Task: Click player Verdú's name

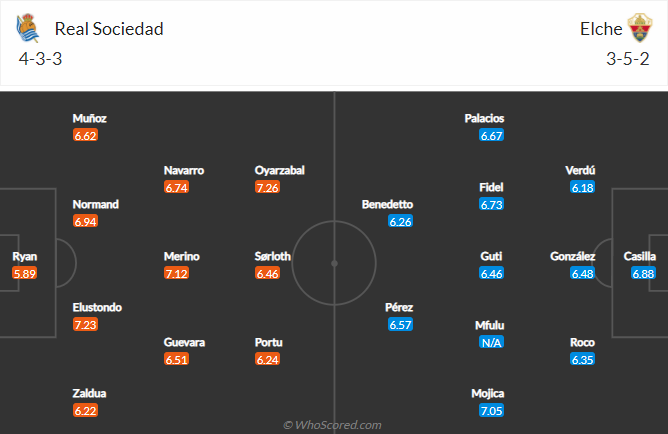Action: pos(582,170)
